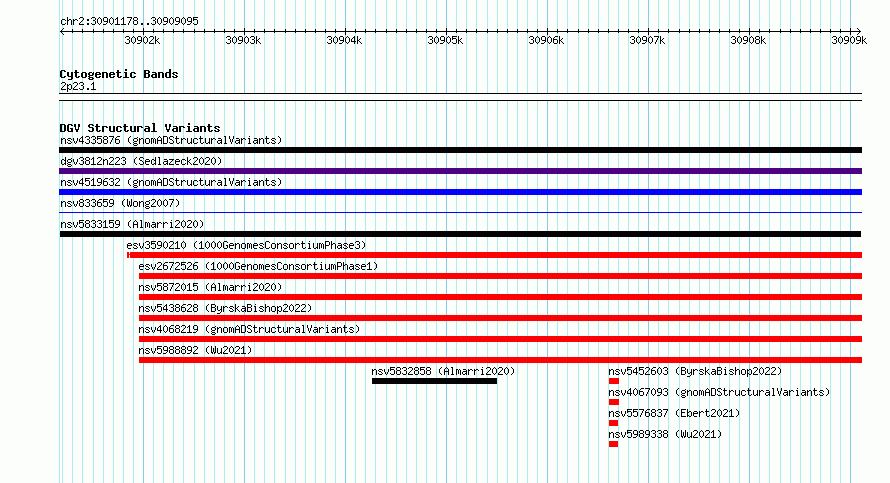Screen dimensions: 890x483
Task: Open dgv3812n223 (Sedlazeck2020) label
Action: pos(141,161)
